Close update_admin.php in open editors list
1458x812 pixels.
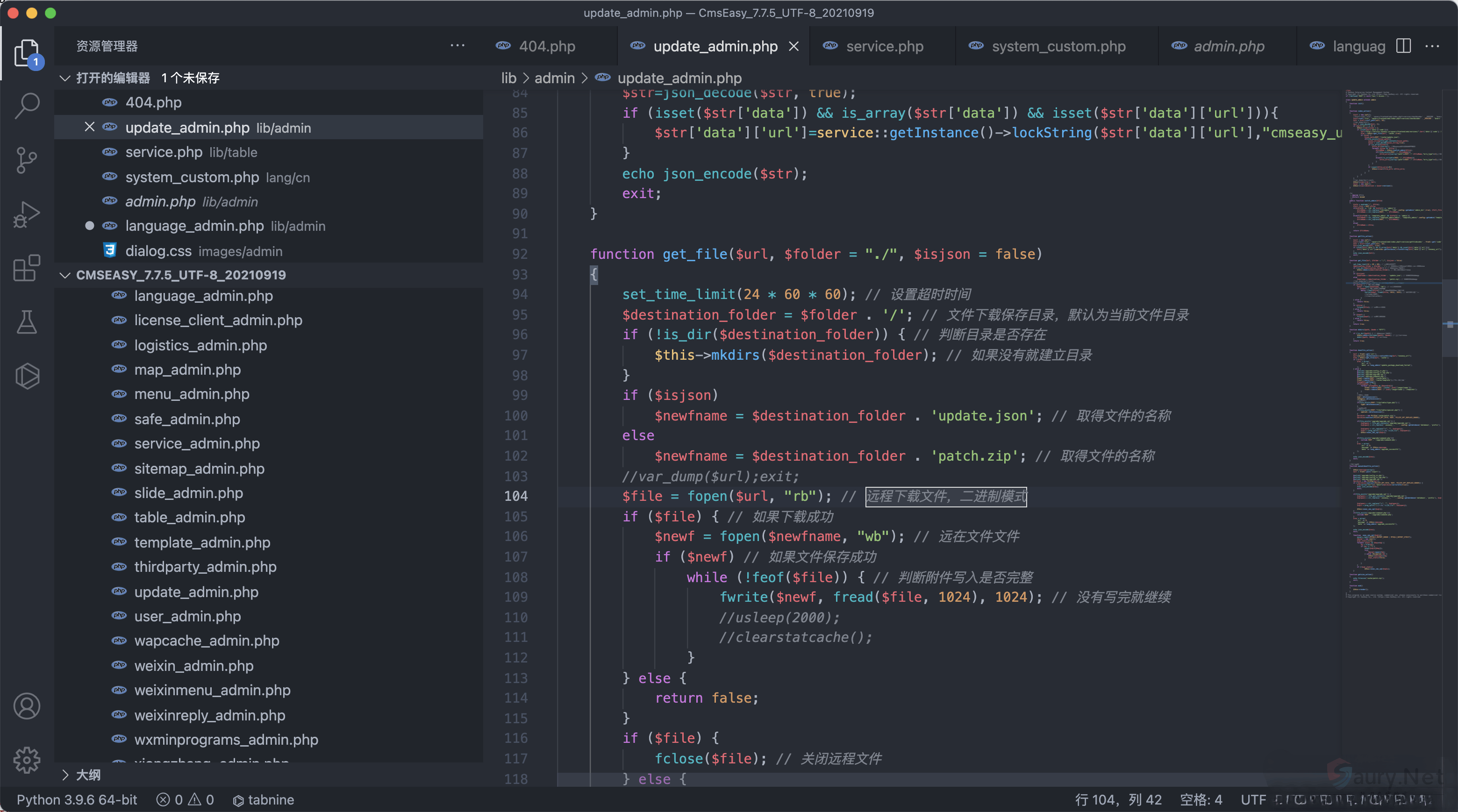(x=89, y=128)
